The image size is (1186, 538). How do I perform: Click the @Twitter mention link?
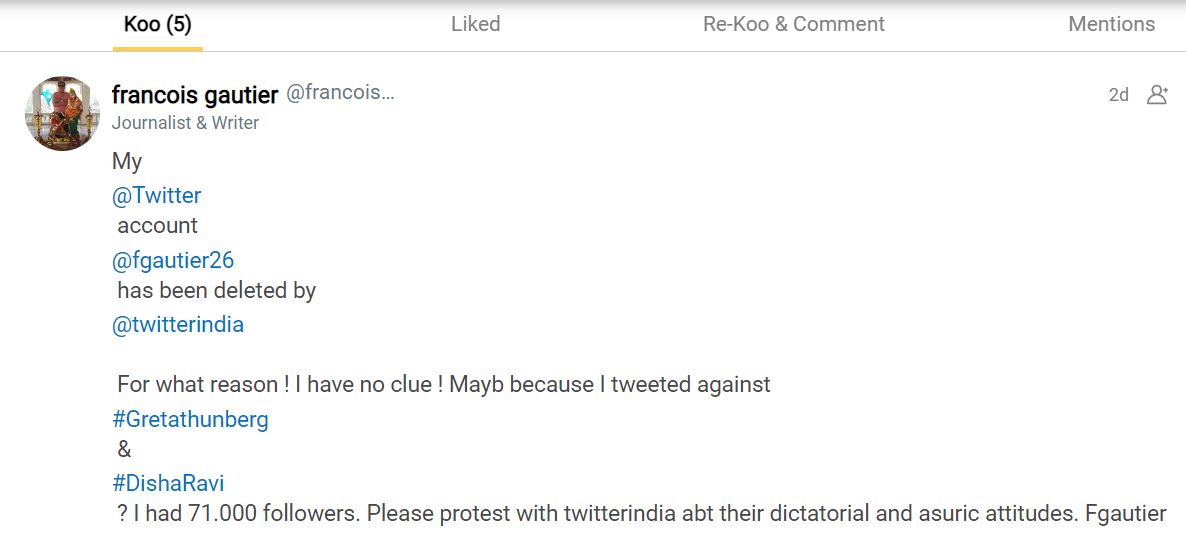157,195
